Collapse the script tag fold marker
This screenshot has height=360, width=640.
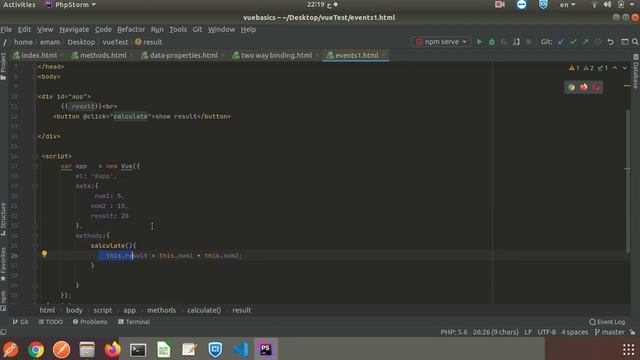click(x=35, y=156)
